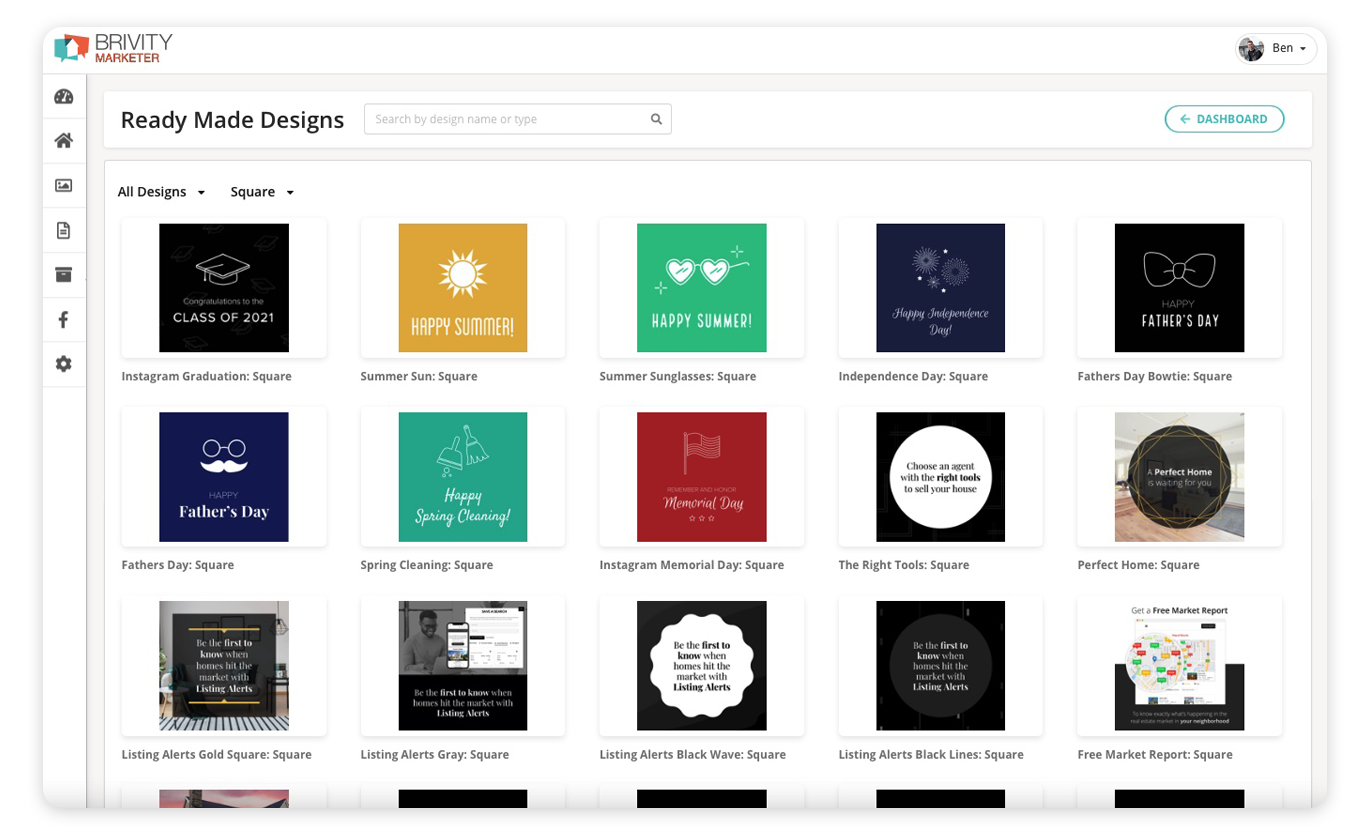Click 'Listing Alerts Black Wave: Square' label
Viewport: 1370px width, 834px height.
[x=693, y=755]
